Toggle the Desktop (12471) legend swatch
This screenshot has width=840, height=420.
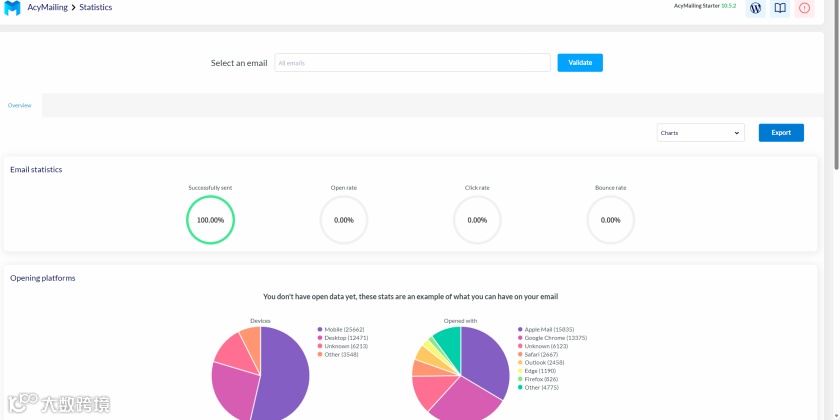pos(320,338)
